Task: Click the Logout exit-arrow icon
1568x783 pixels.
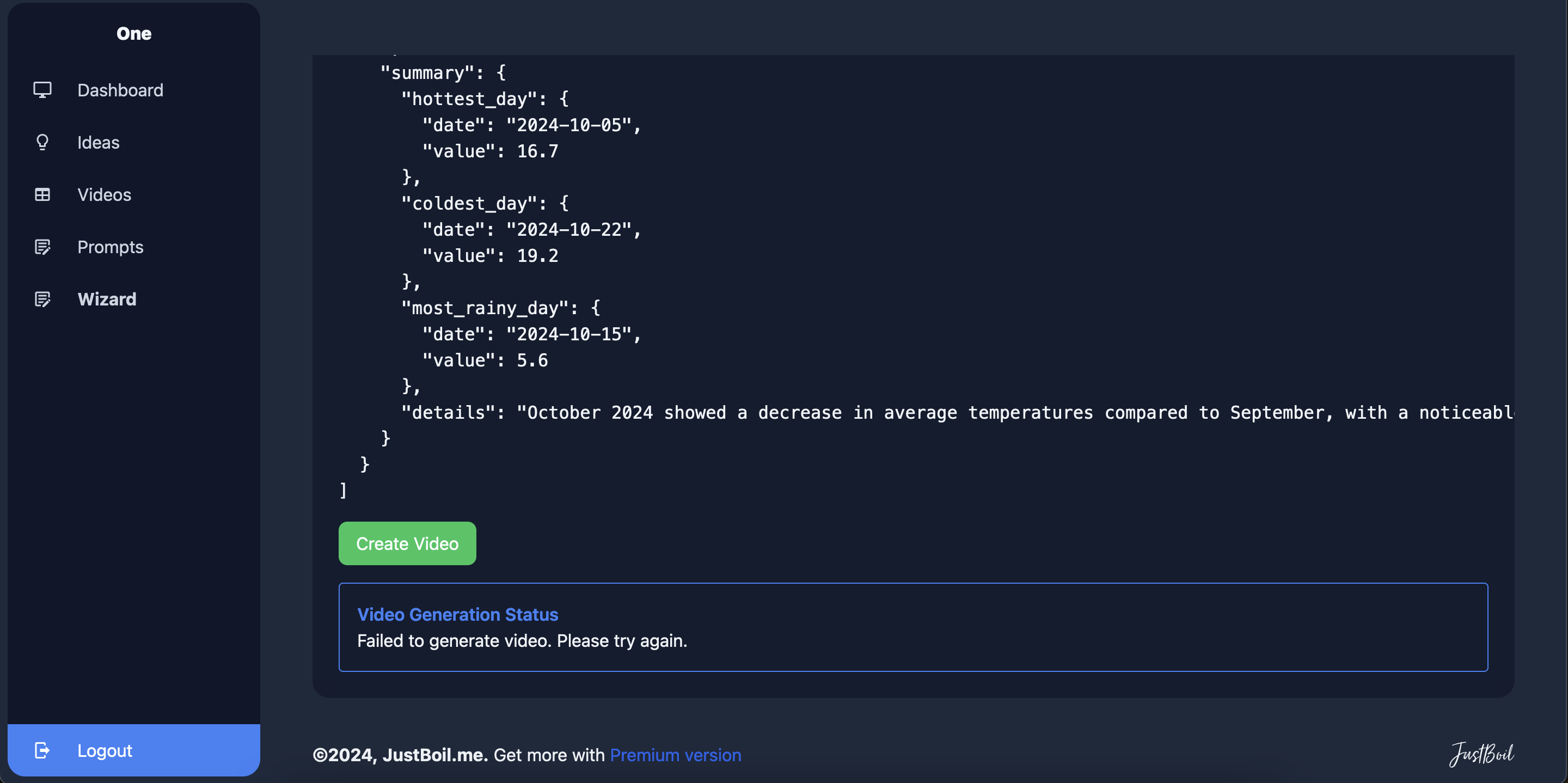Action: click(x=42, y=750)
